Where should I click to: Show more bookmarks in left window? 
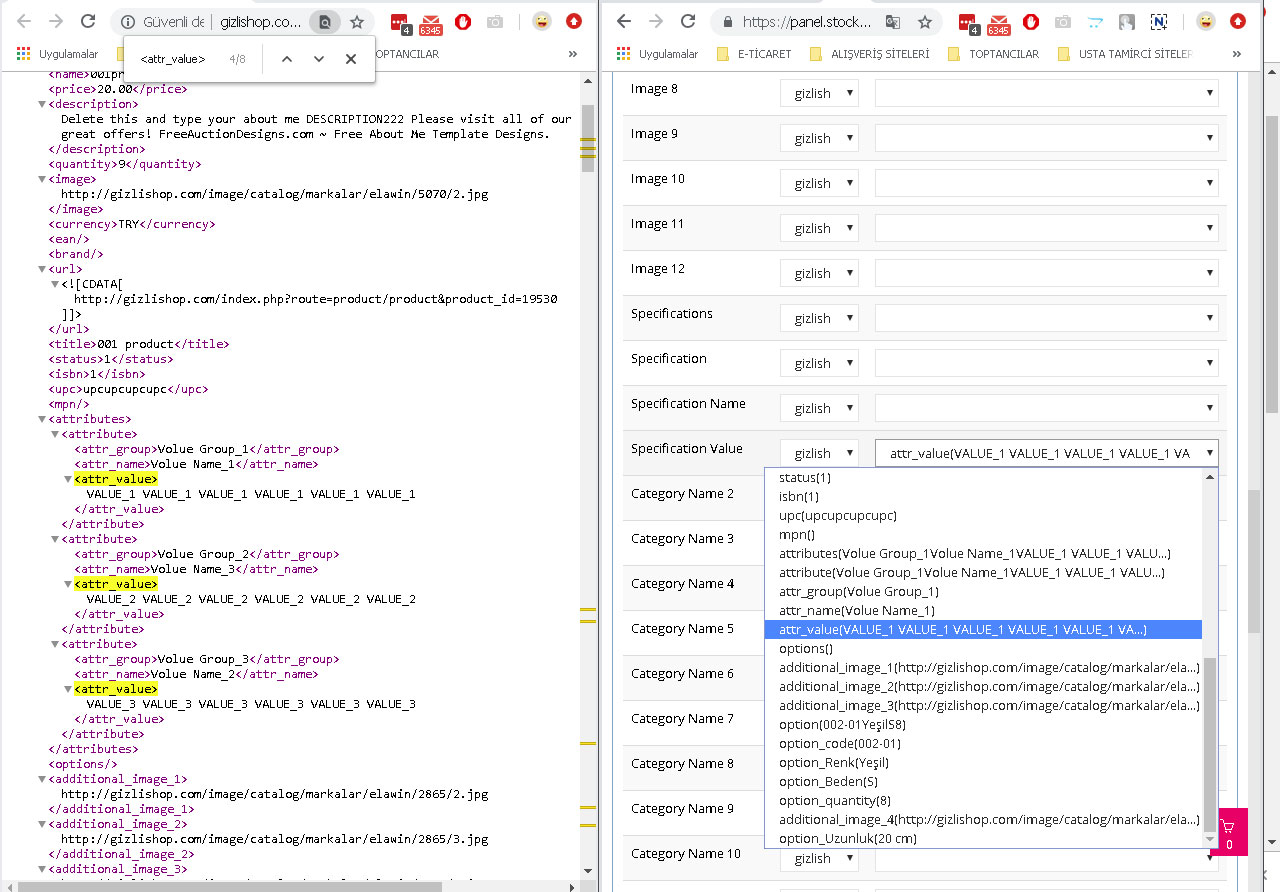[573, 54]
